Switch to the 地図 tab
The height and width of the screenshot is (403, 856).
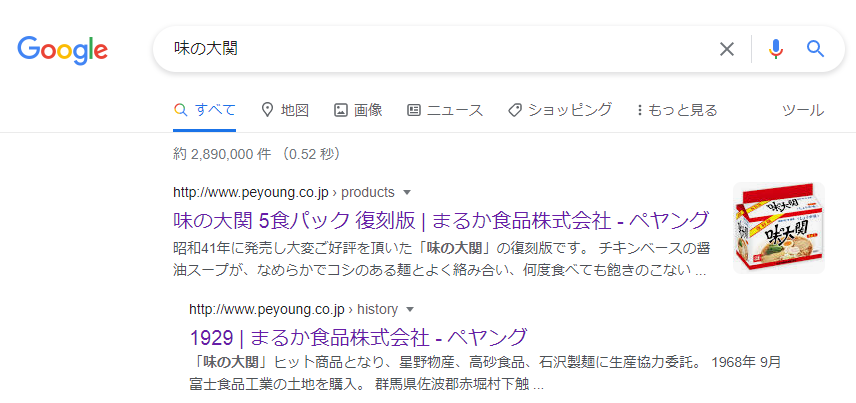[285, 110]
